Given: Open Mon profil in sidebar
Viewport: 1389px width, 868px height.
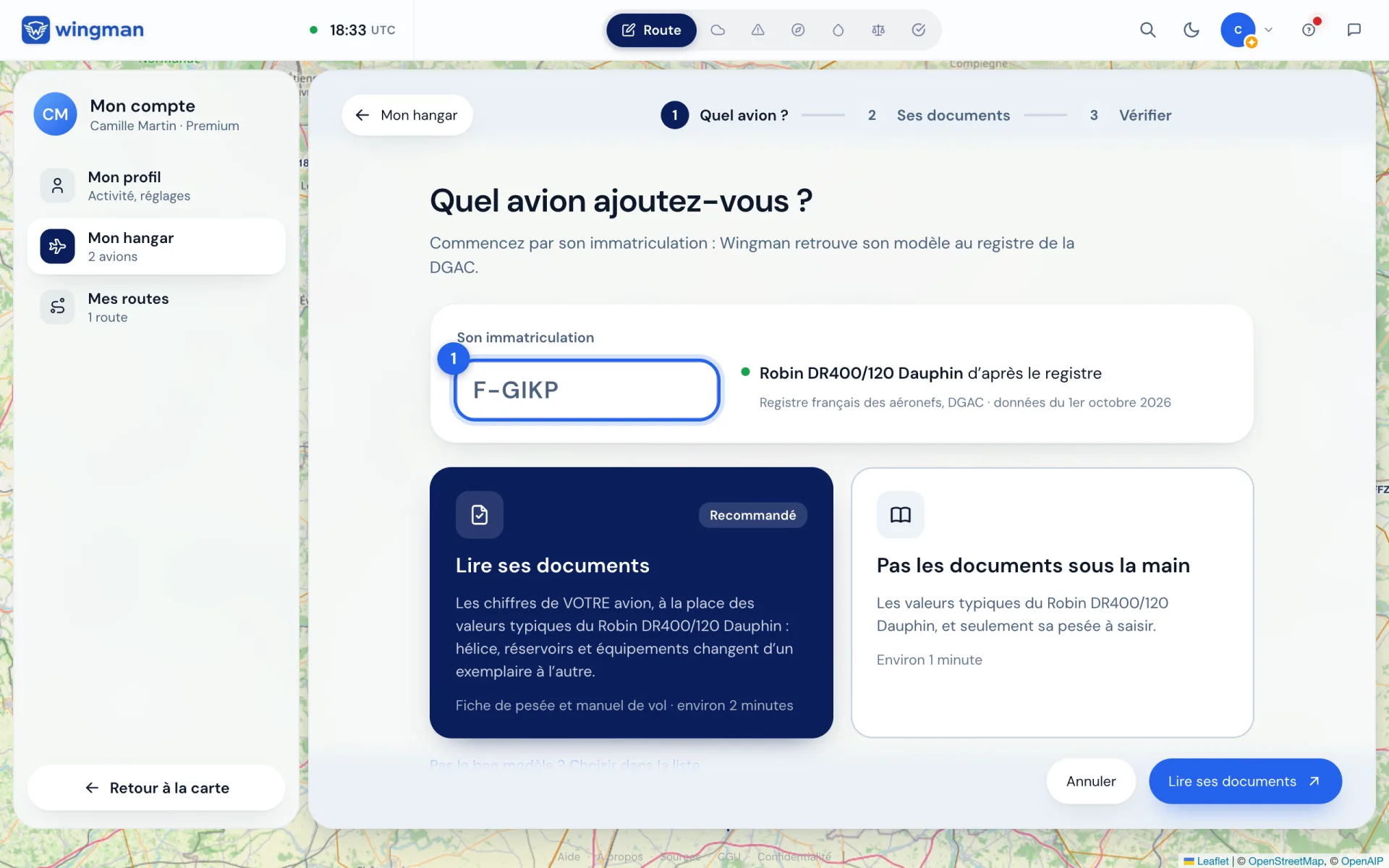Looking at the screenshot, I should pos(156,186).
